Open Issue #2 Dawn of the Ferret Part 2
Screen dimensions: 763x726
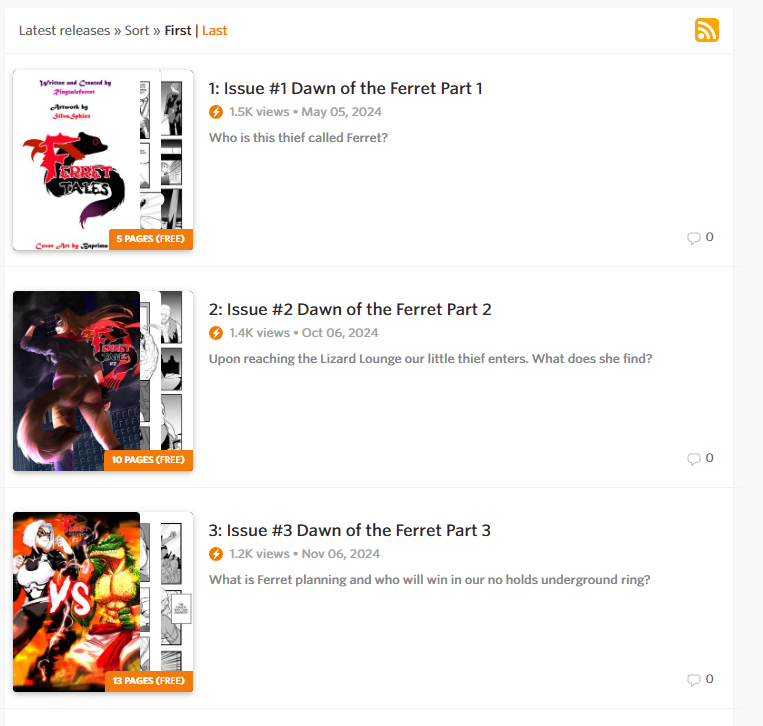(350, 309)
